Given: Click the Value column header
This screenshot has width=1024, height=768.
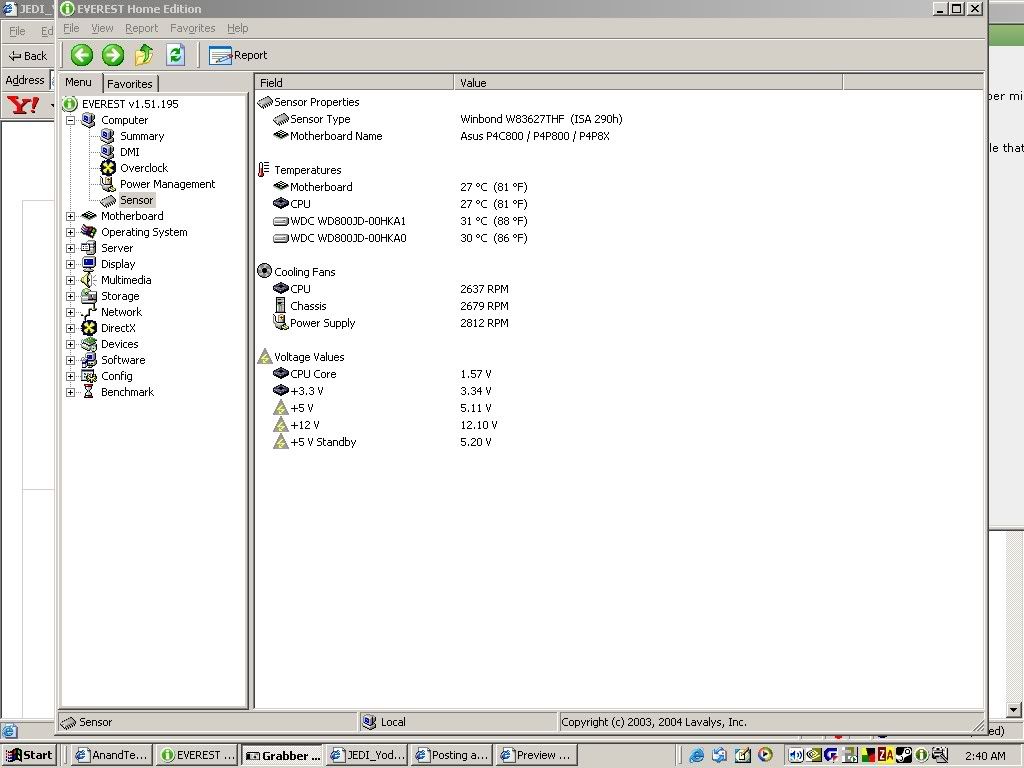Looking at the screenshot, I should [x=648, y=82].
